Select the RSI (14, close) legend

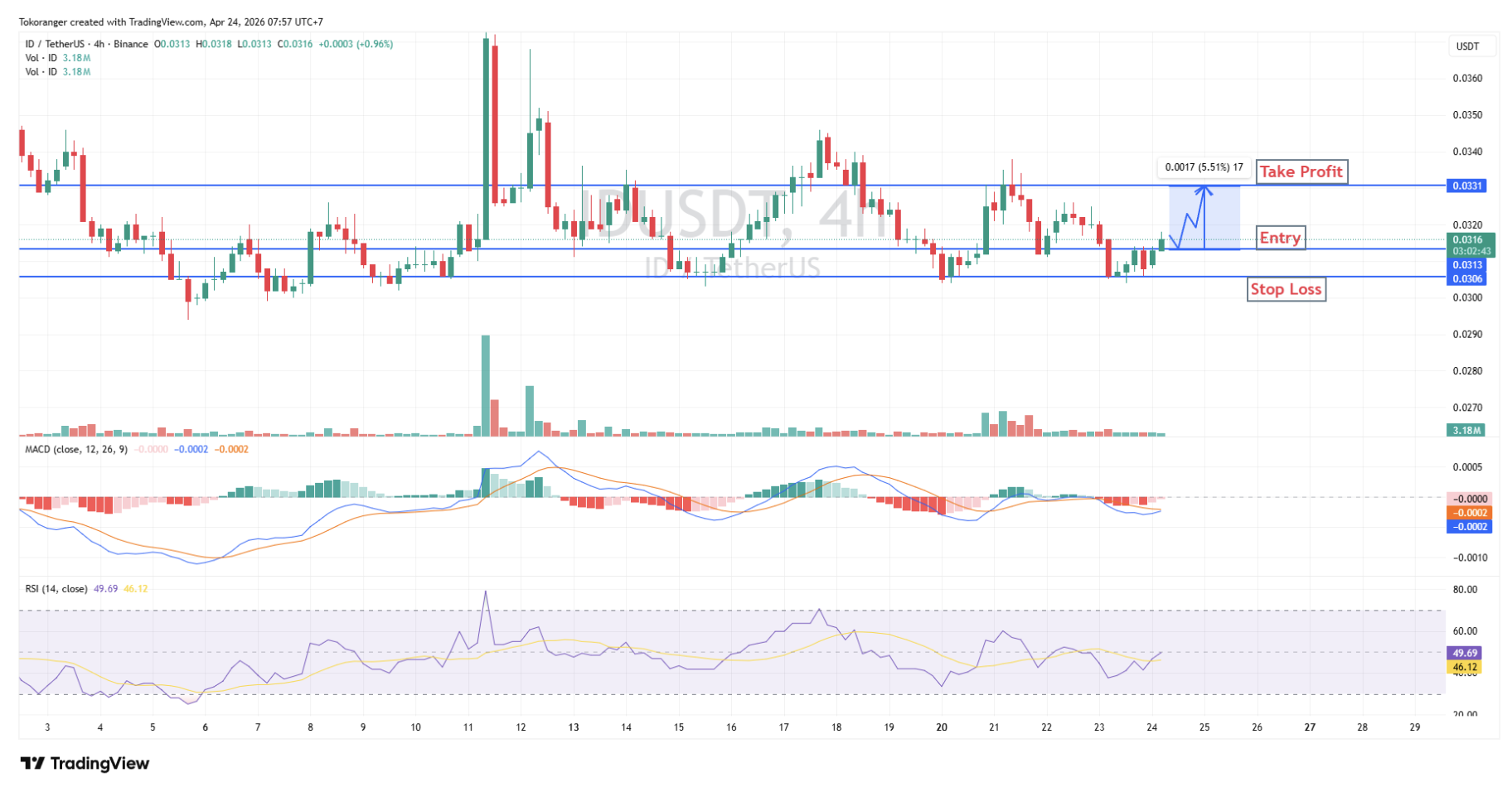coord(56,588)
